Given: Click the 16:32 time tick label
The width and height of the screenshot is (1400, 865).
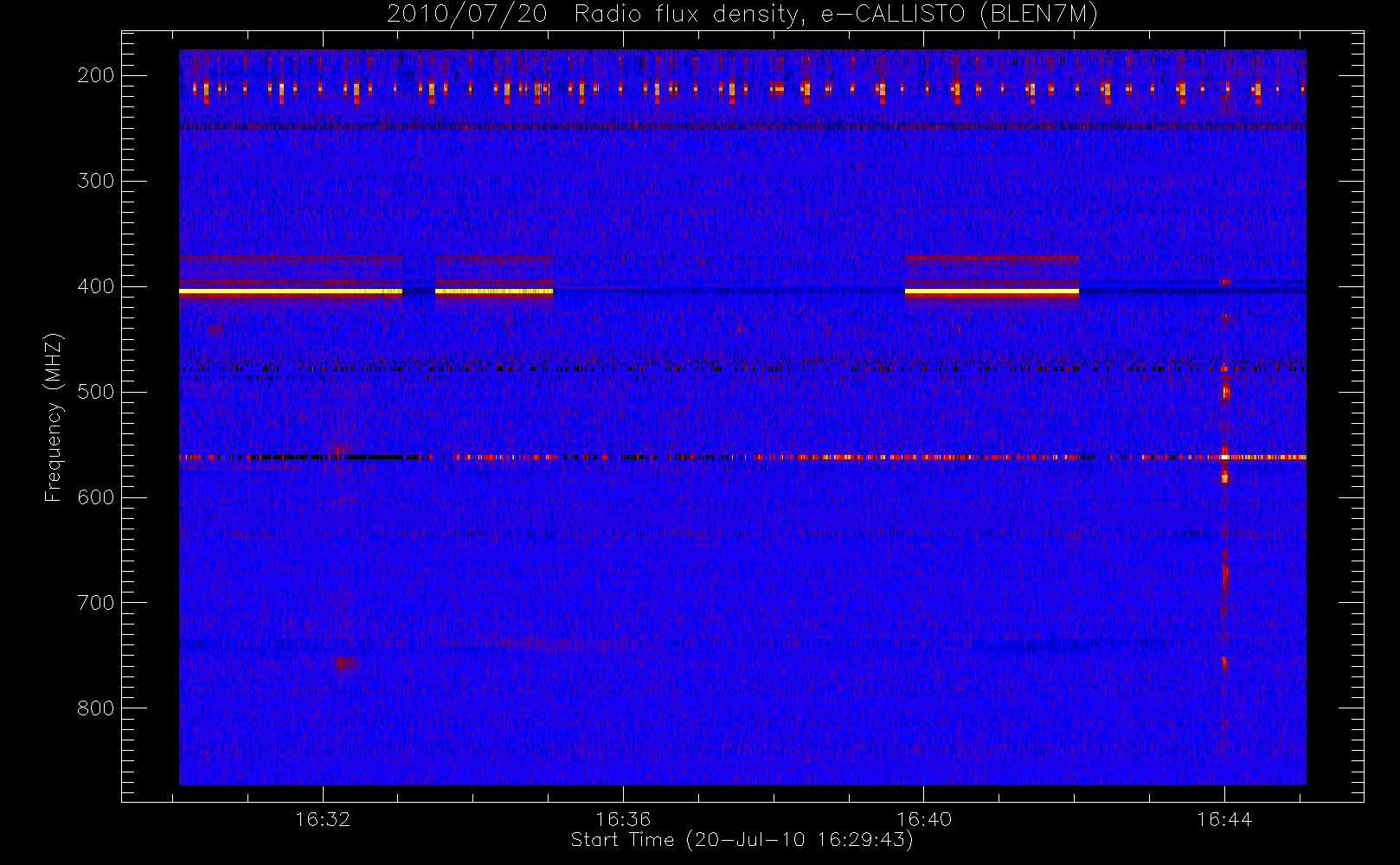Looking at the screenshot, I should point(323,819).
